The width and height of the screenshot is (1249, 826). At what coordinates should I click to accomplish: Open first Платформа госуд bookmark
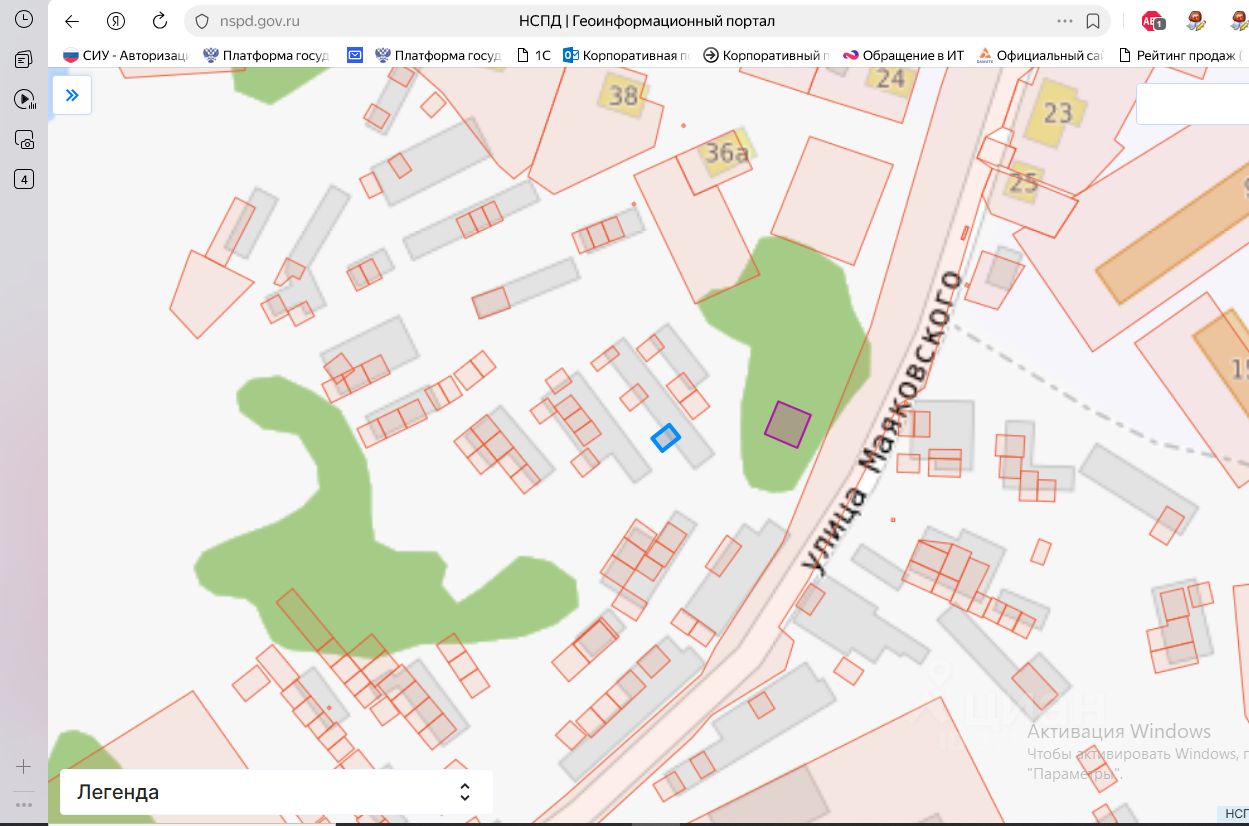pos(266,56)
